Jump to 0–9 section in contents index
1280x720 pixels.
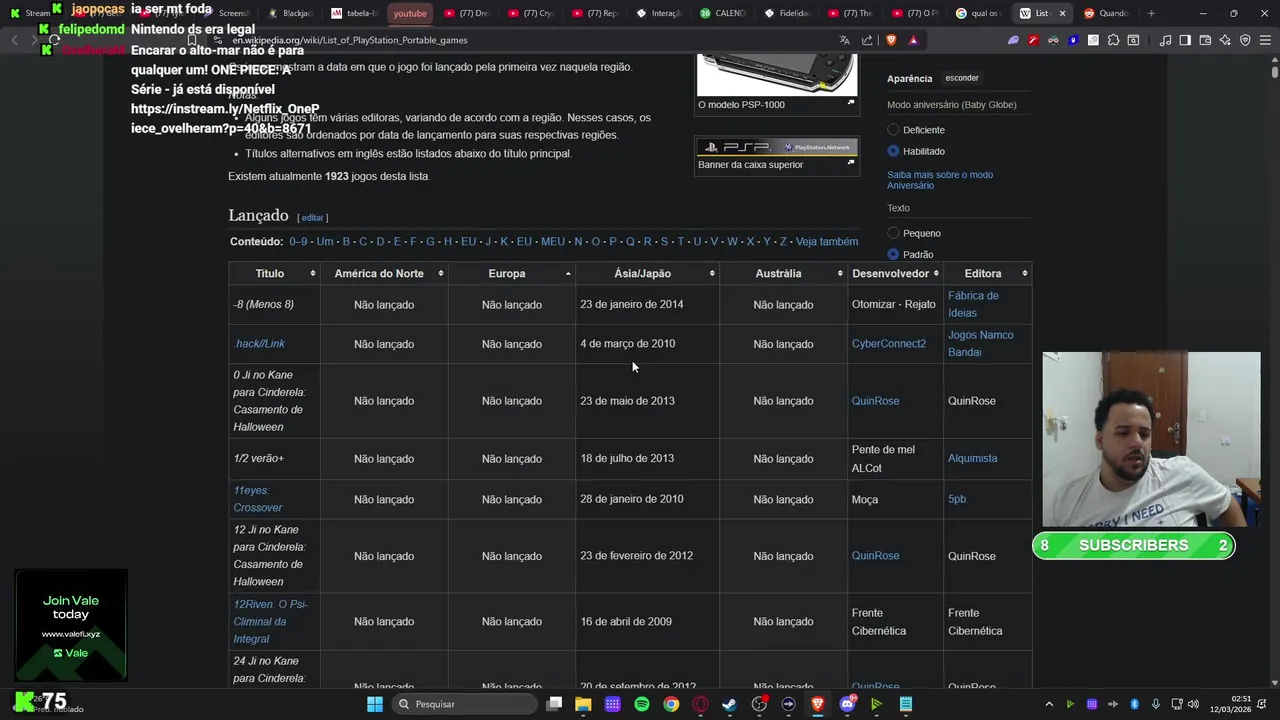click(x=298, y=242)
